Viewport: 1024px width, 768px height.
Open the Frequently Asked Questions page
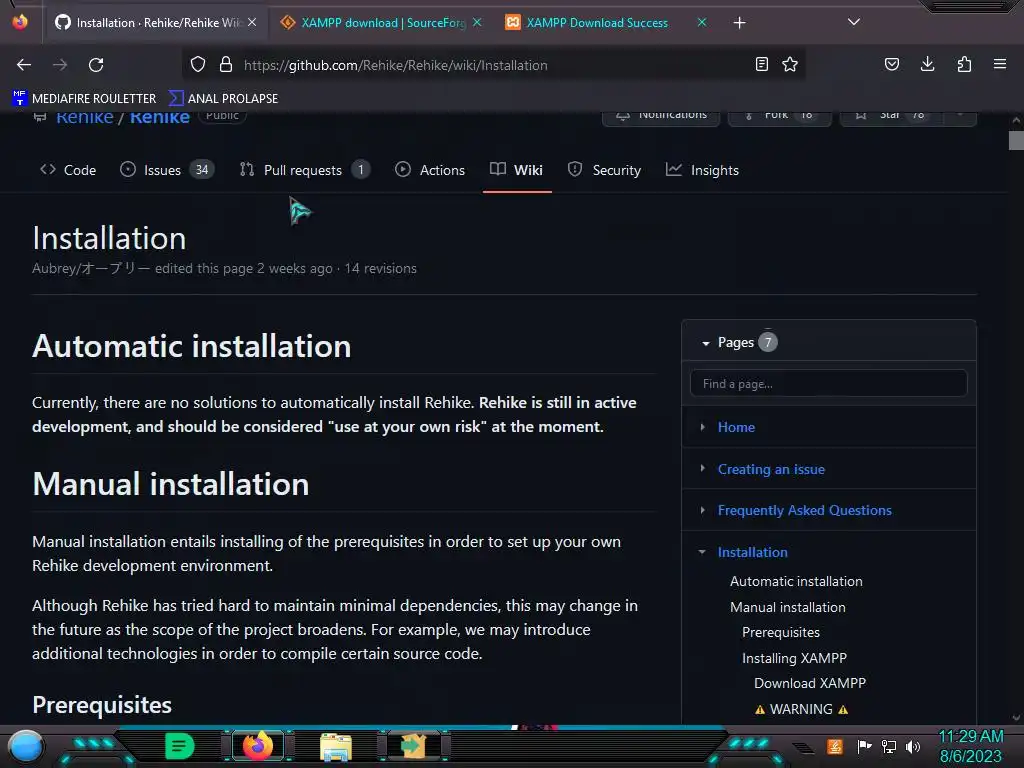coord(805,510)
